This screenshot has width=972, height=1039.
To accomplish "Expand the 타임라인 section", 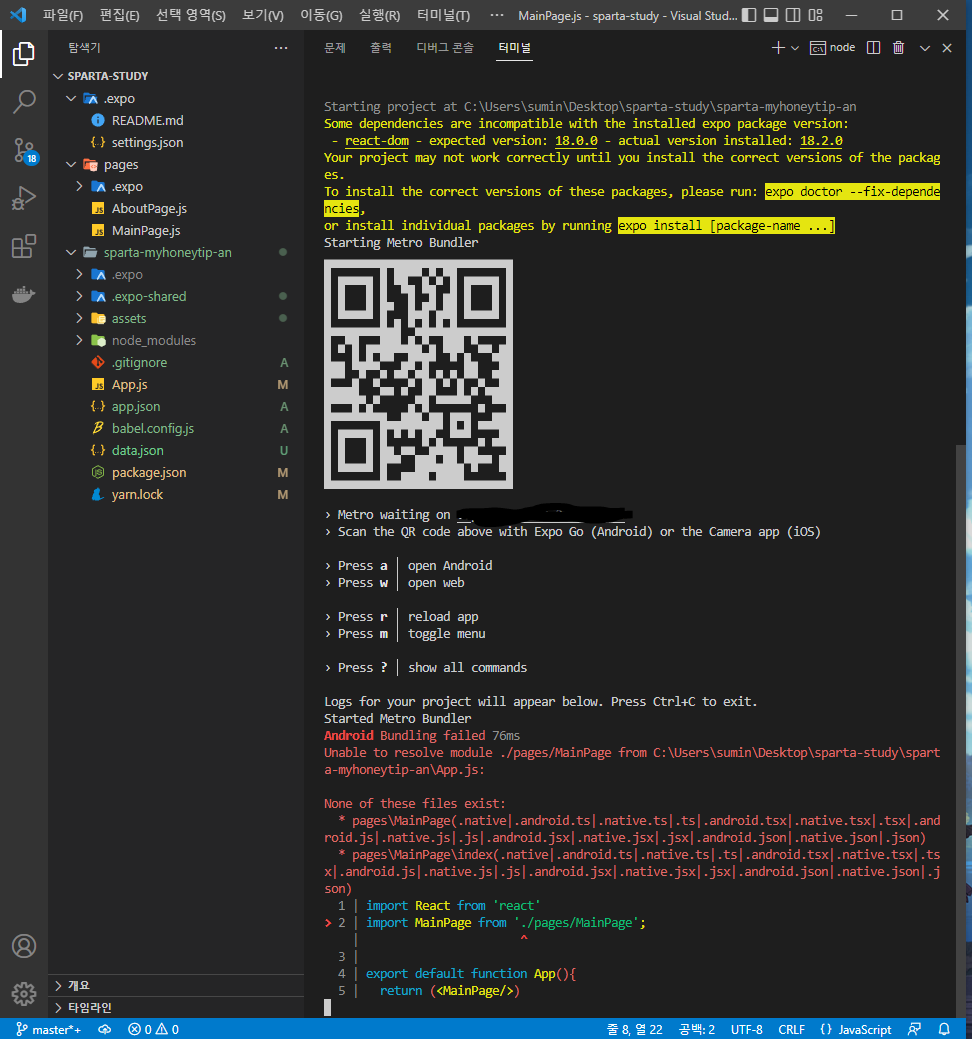I will [x=176, y=1007].
